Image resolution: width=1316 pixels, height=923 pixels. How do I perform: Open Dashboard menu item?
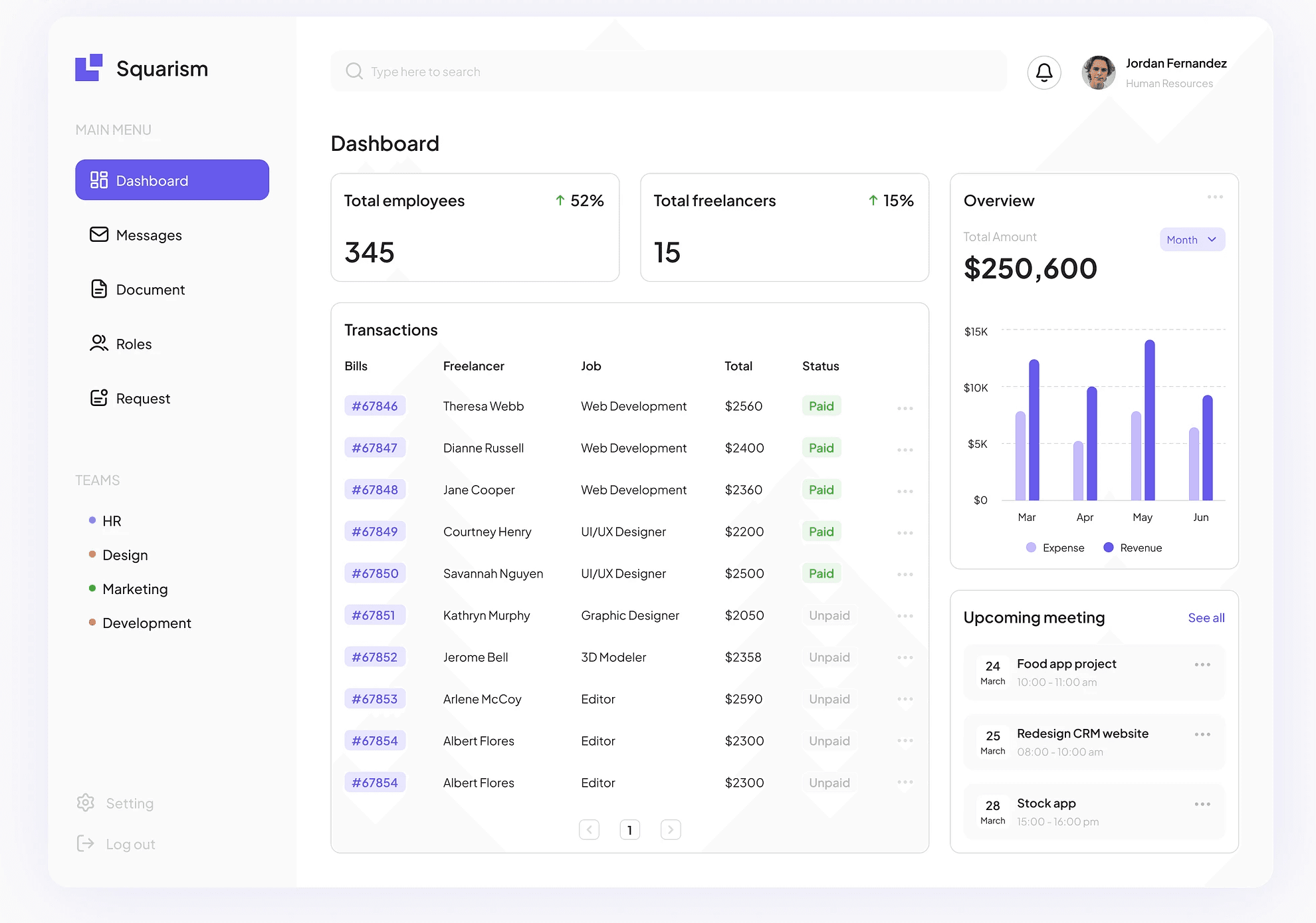tap(172, 179)
